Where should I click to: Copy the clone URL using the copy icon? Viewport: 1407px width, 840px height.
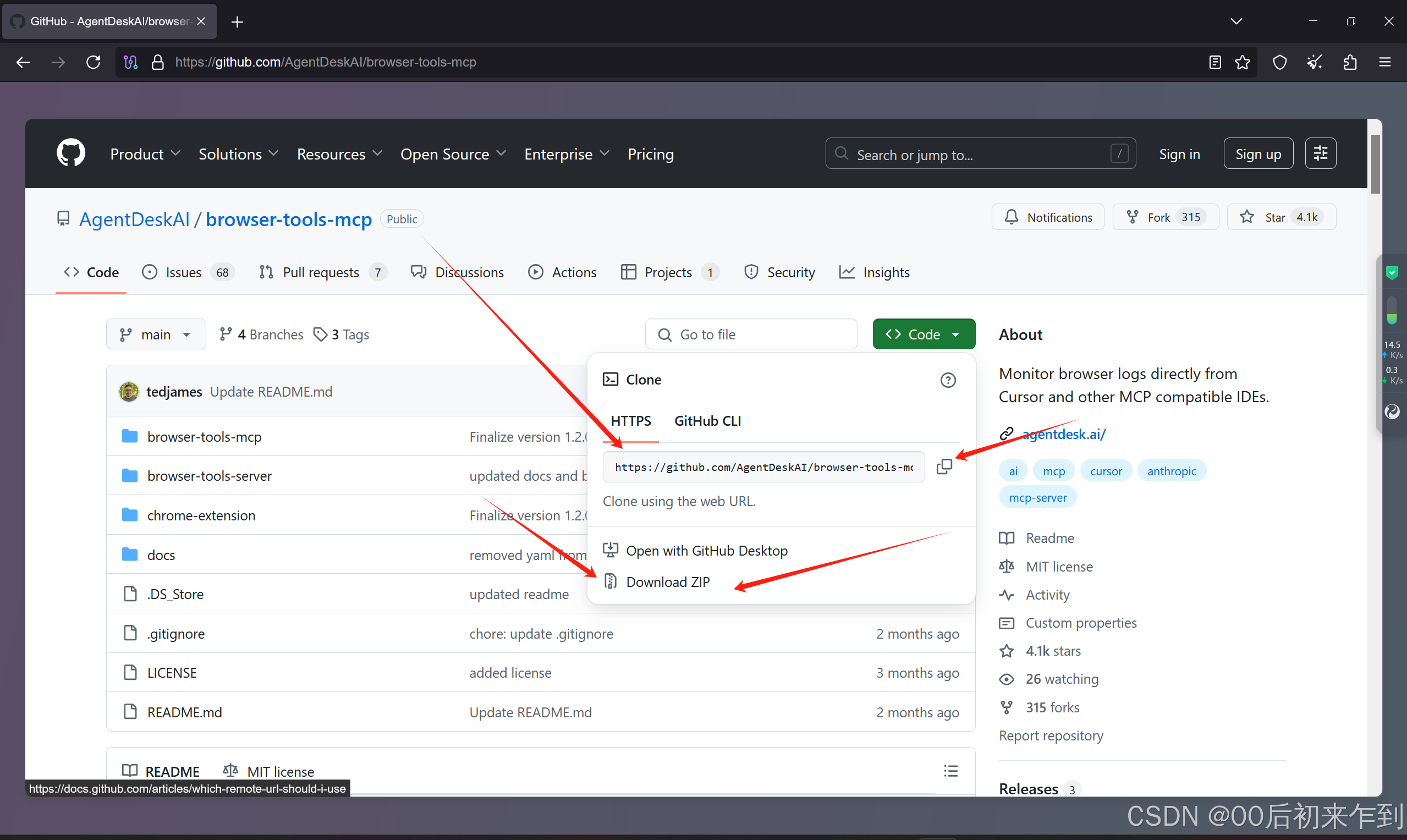(x=944, y=466)
